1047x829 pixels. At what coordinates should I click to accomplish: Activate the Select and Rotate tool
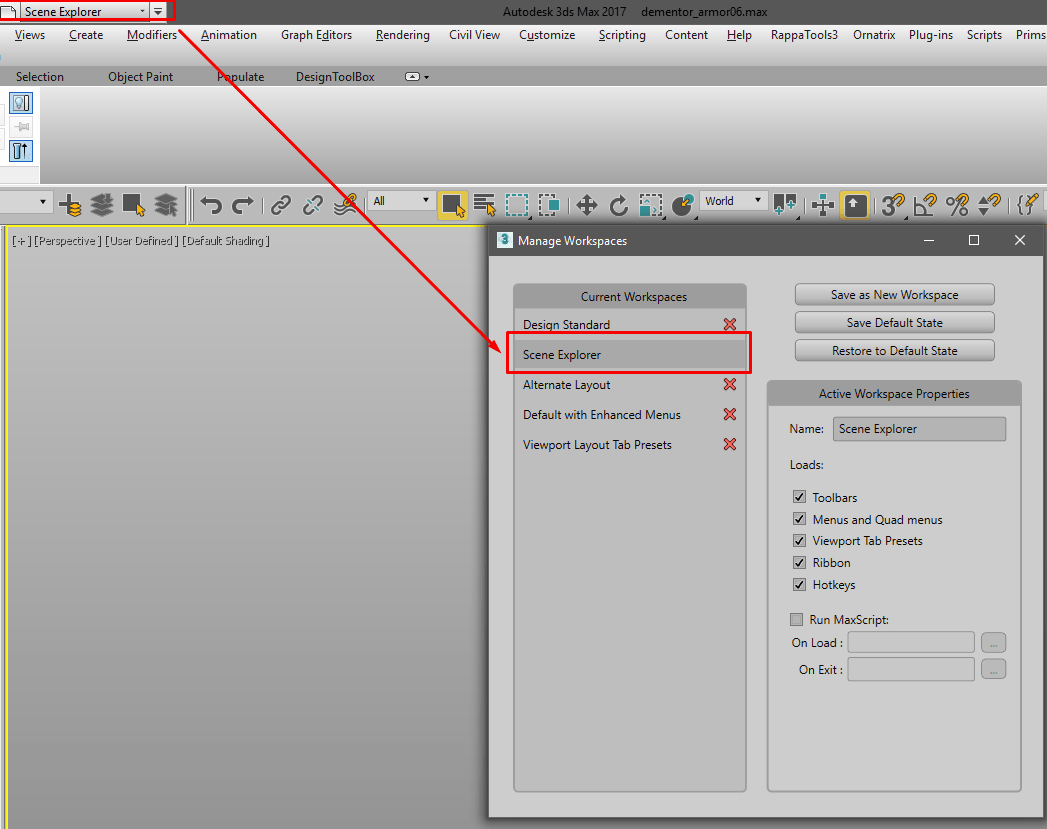(618, 205)
